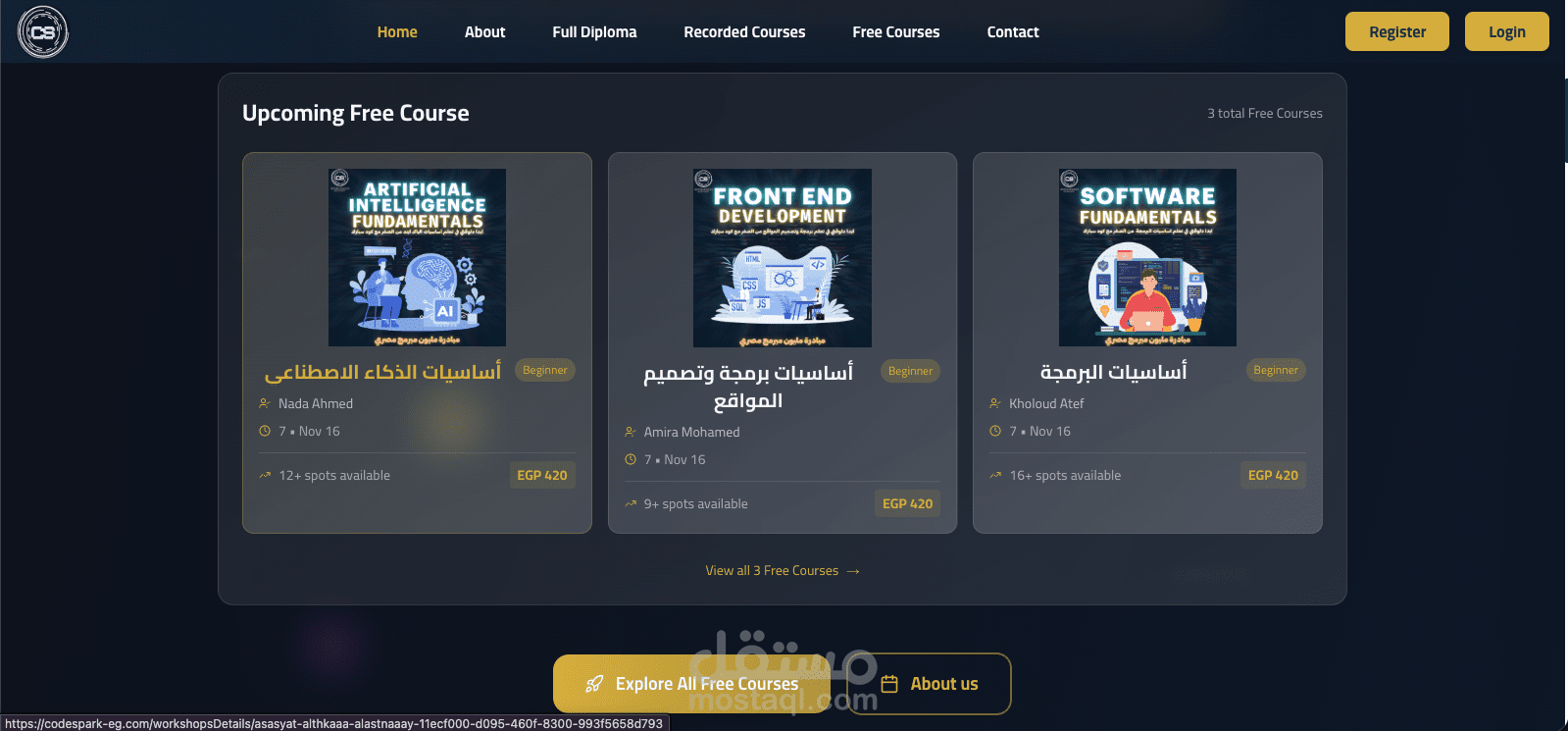The width and height of the screenshot is (1568, 731).
Task: Open the Full Diploma menu item
Action: point(594,31)
